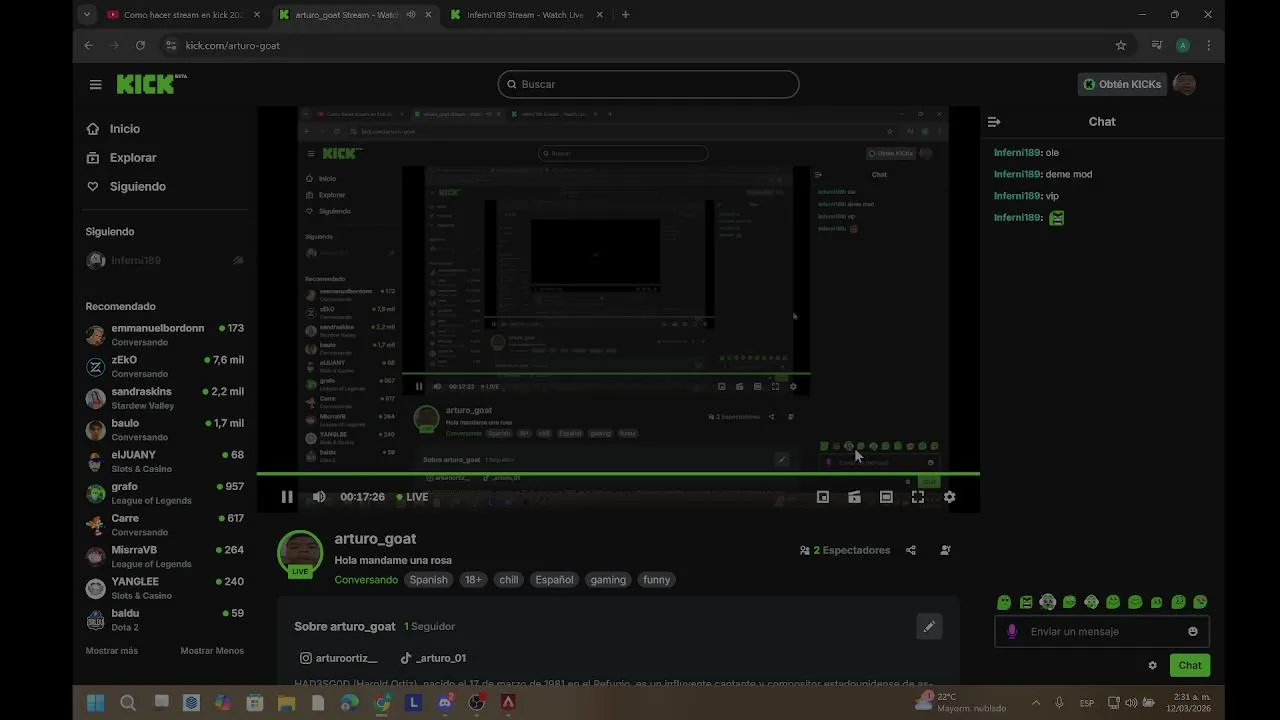The height and width of the screenshot is (720, 1280).
Task: Open recommended channel MisrraVB
Action: [165, 557]
